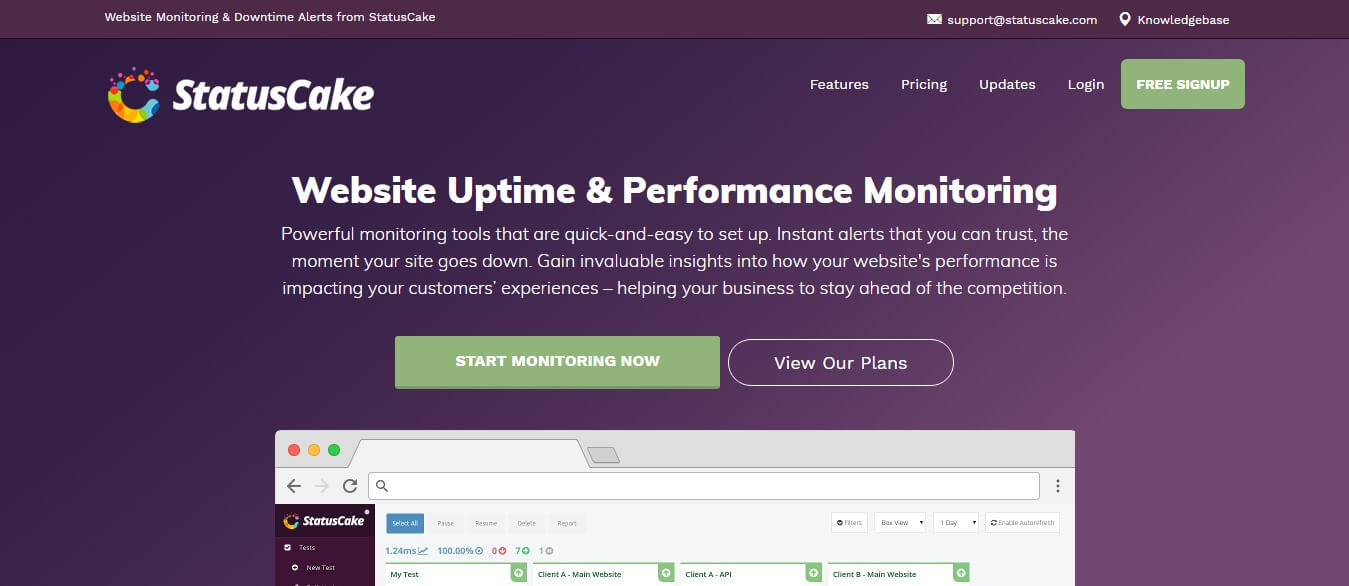This screenshot has width=1349, height=586.
Task: Click the 'My Test' card title
Action: click(x=404, y=574)
